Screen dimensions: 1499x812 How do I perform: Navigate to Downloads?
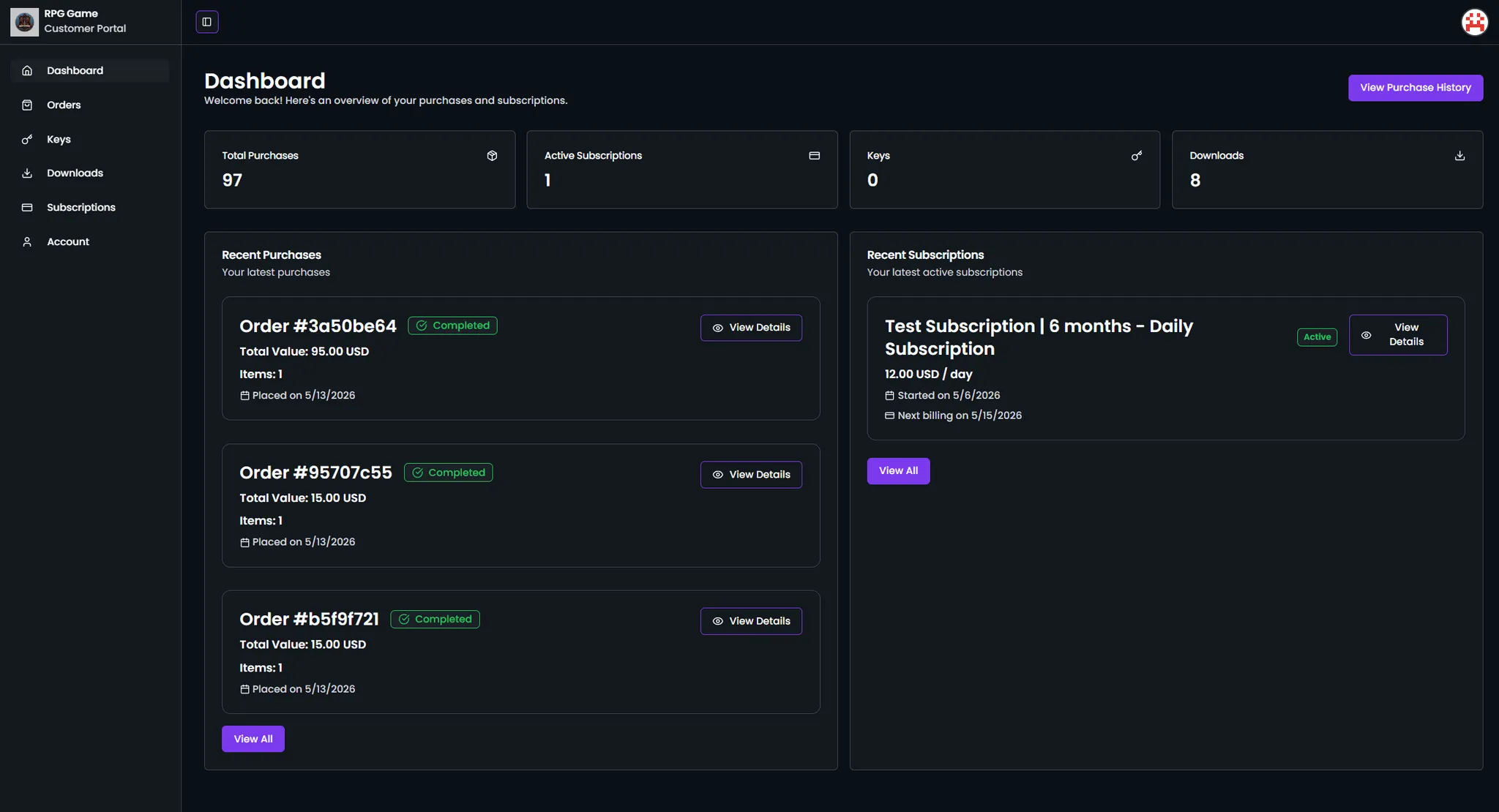click(x=89, y=173)
